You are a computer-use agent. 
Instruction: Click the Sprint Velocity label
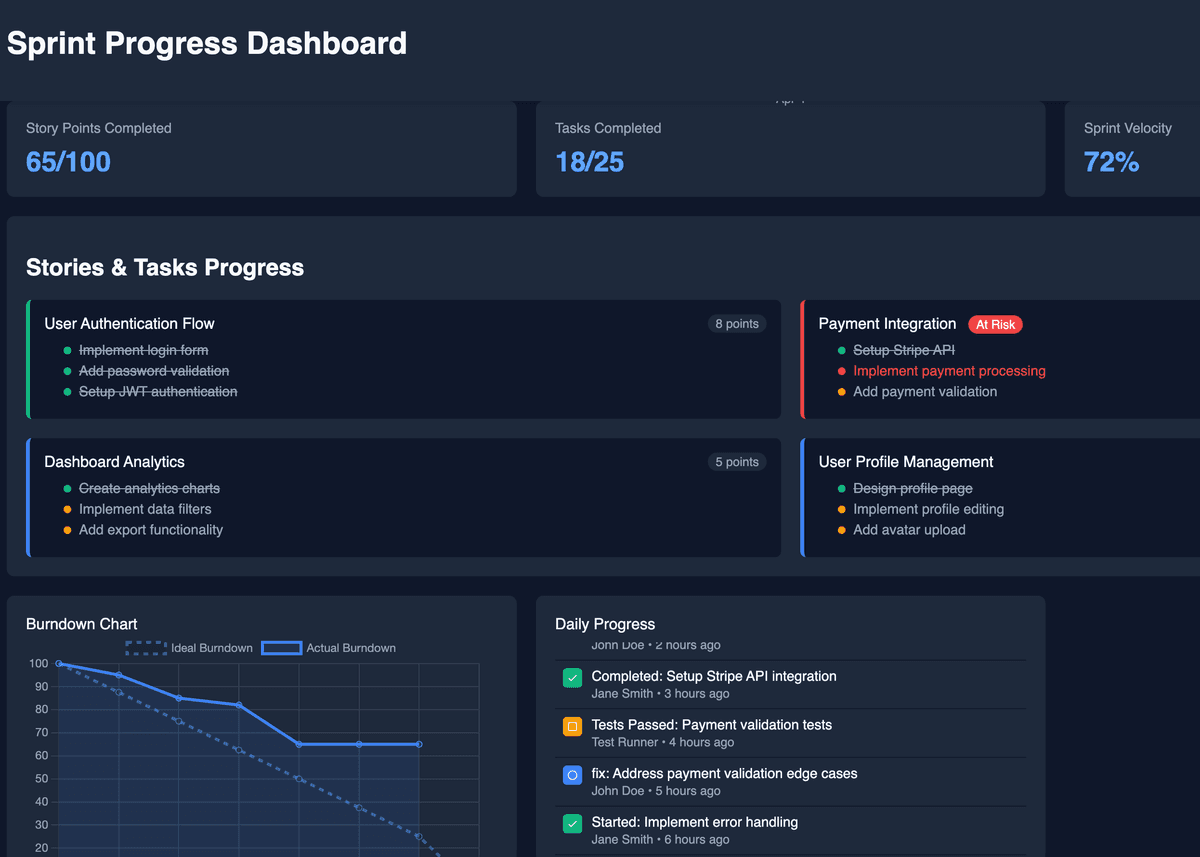[x=1128, y=128]
